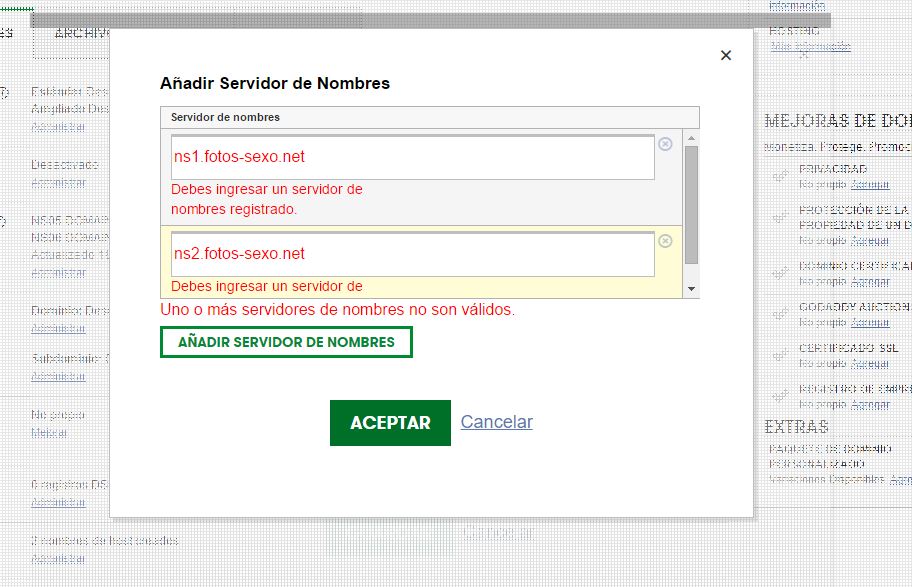Open Agregar link under Certificado SSL
This screenshot has width=912, height=587.
click(870, 363)
